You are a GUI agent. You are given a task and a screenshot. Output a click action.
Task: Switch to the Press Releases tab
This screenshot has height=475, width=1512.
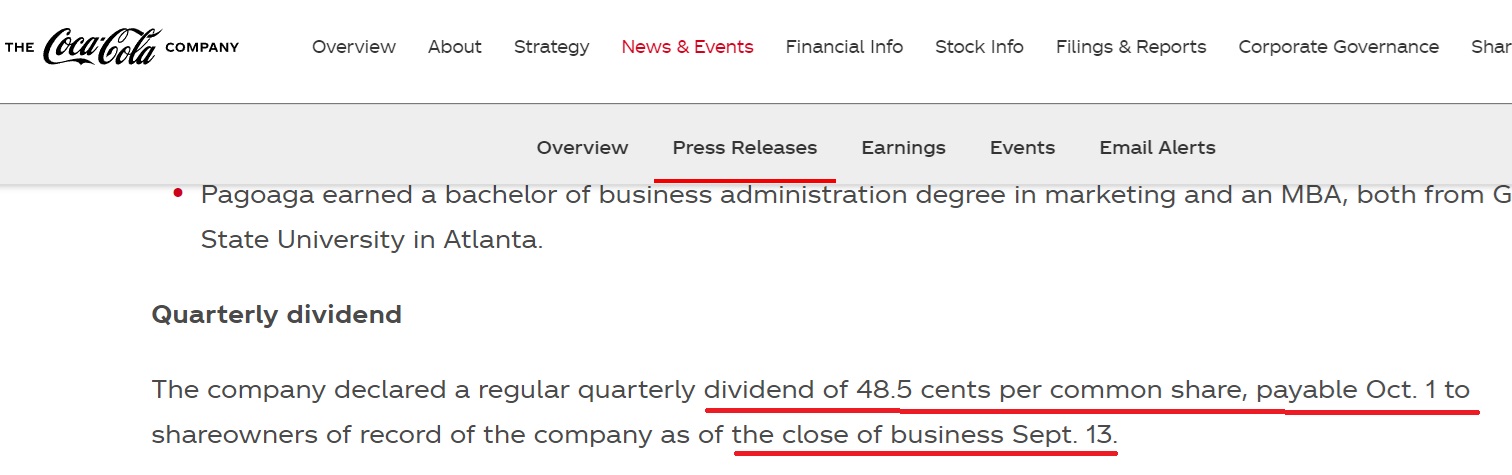point(745,148)
